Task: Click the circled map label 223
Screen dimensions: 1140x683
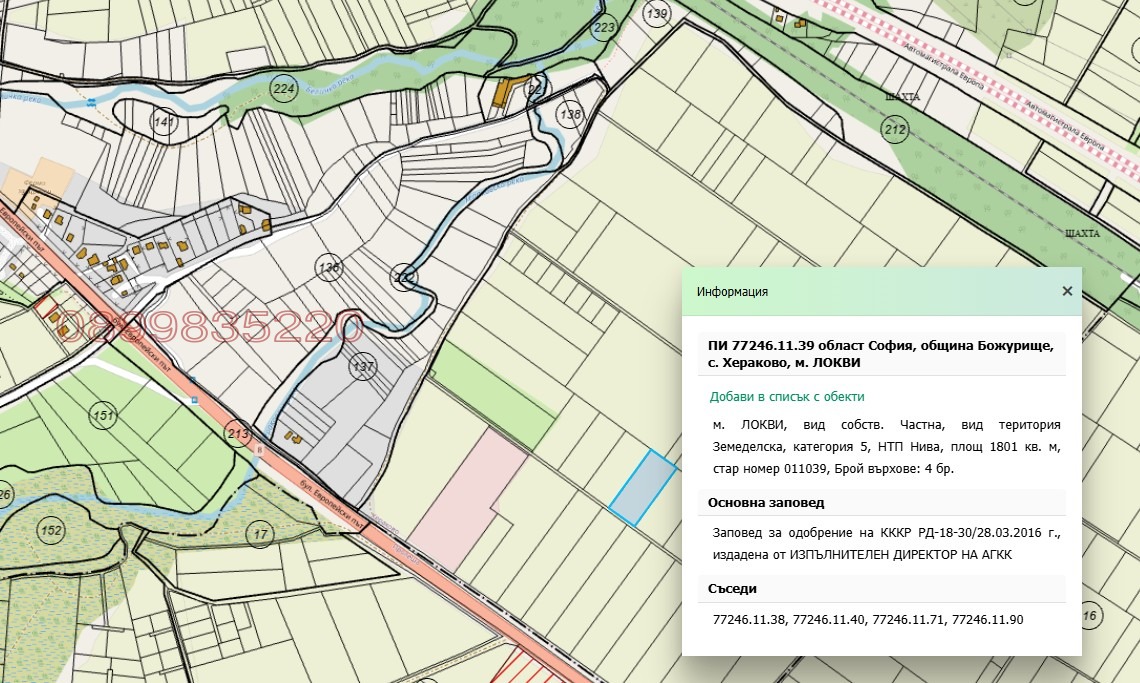Action: coord(604,28)
